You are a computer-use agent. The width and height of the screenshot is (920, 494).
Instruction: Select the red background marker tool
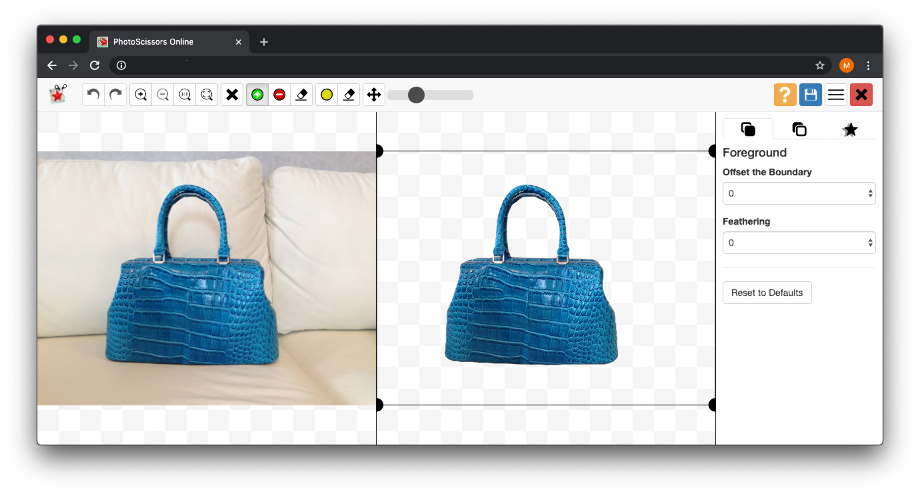[x=279, y=94]
